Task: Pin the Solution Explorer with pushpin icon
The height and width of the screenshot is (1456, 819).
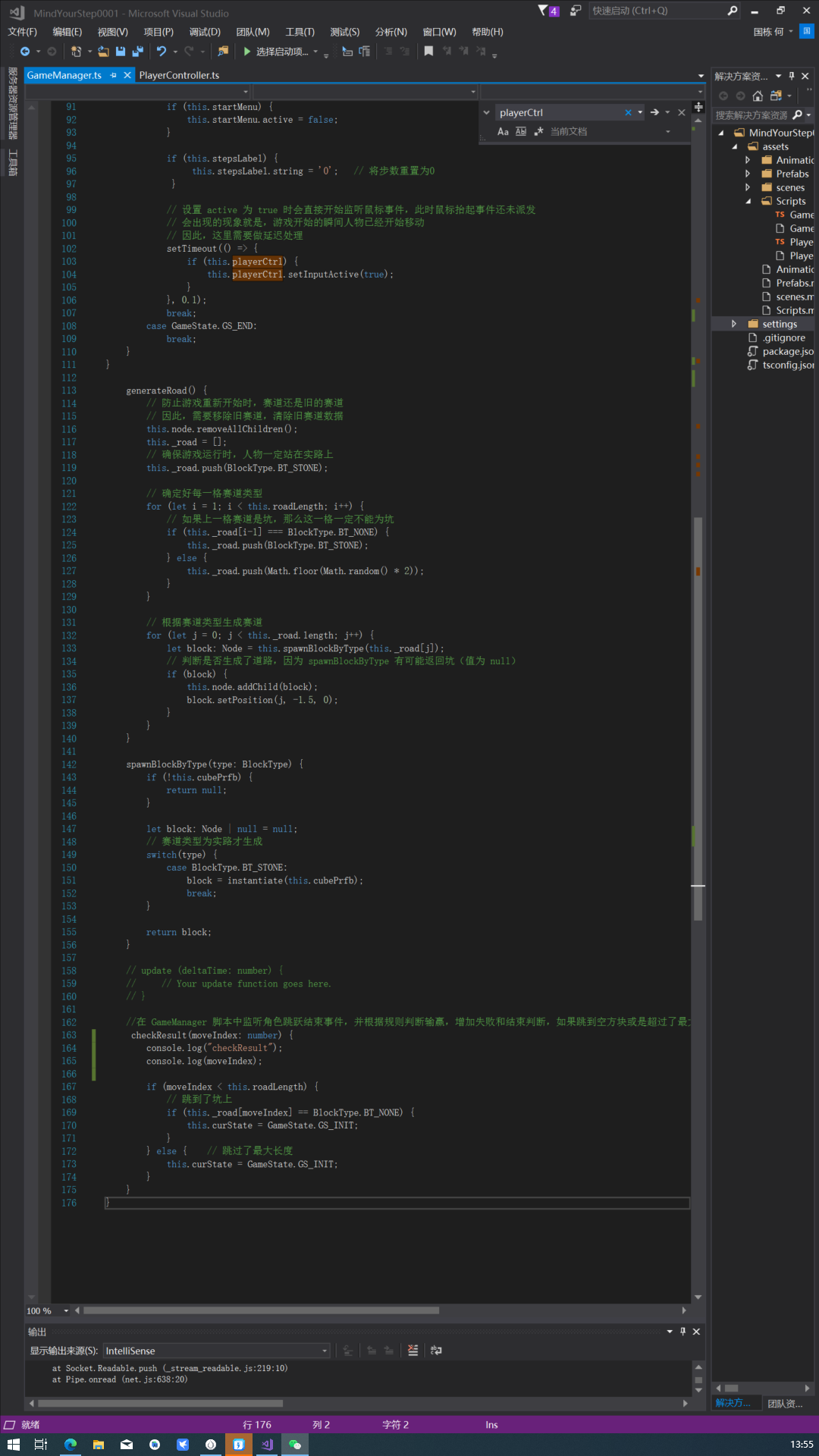Action: click(792, 76)
